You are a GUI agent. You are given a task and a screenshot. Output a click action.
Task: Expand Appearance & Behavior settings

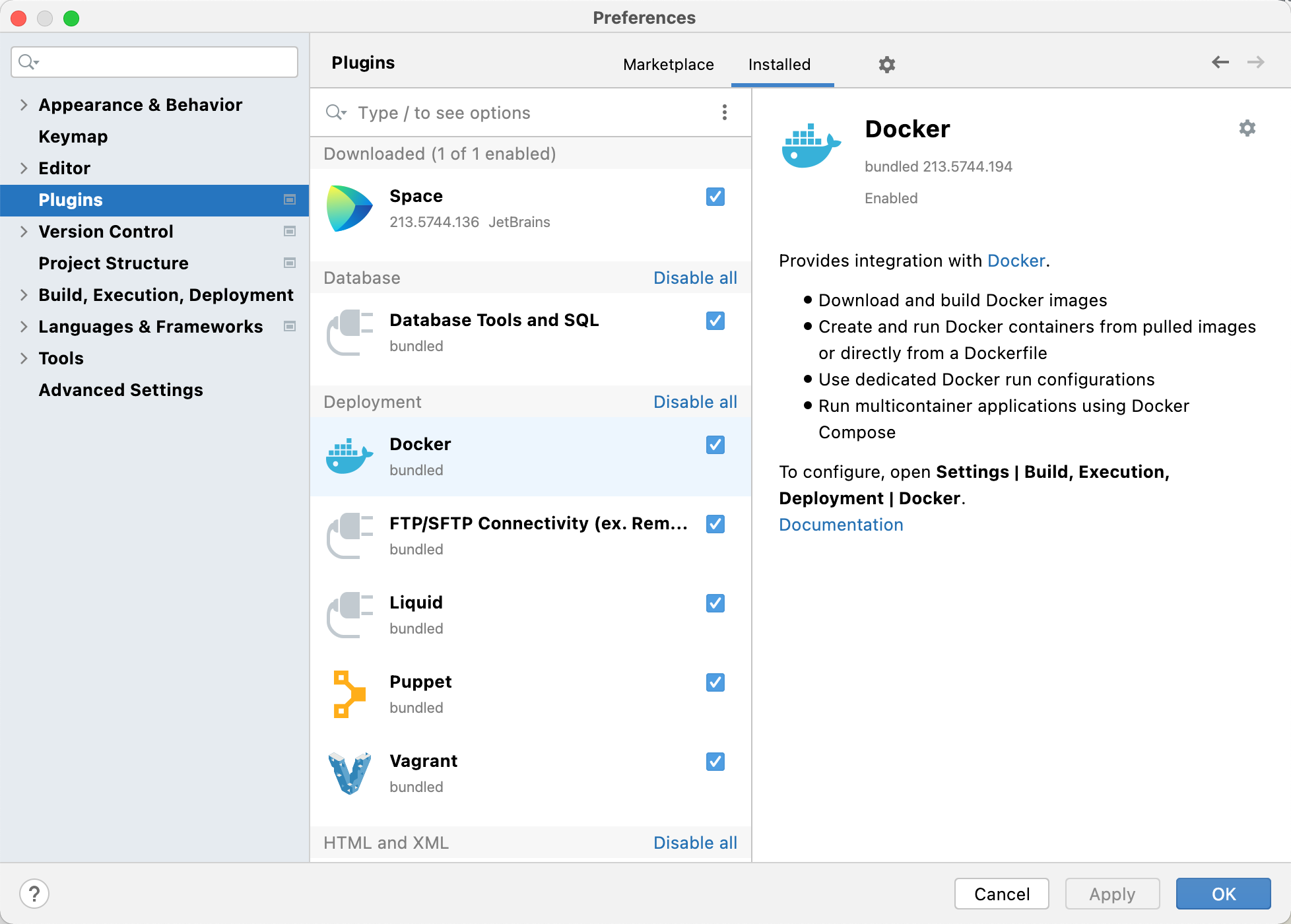24,105
